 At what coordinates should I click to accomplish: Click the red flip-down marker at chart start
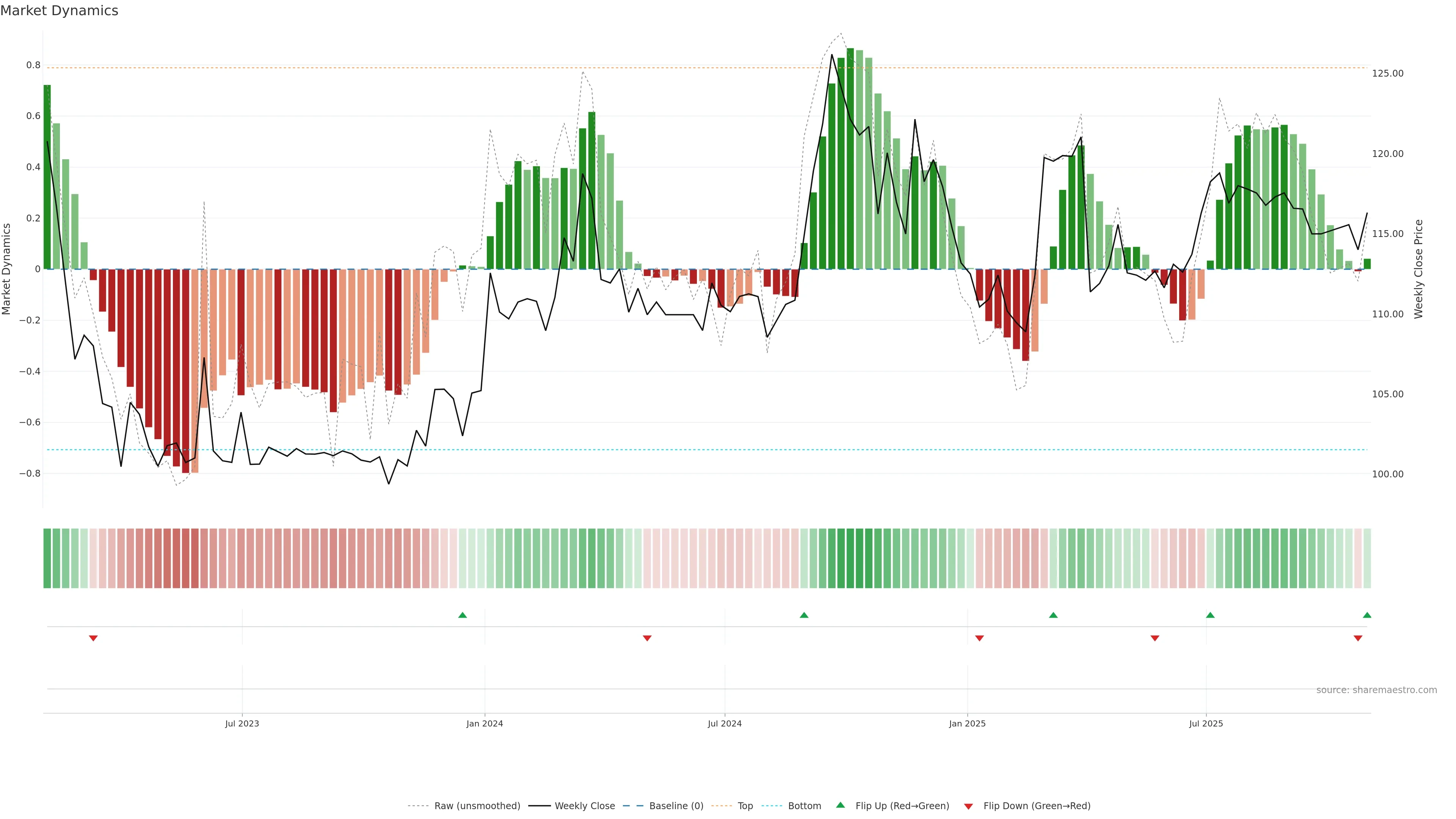pos(93,638)
